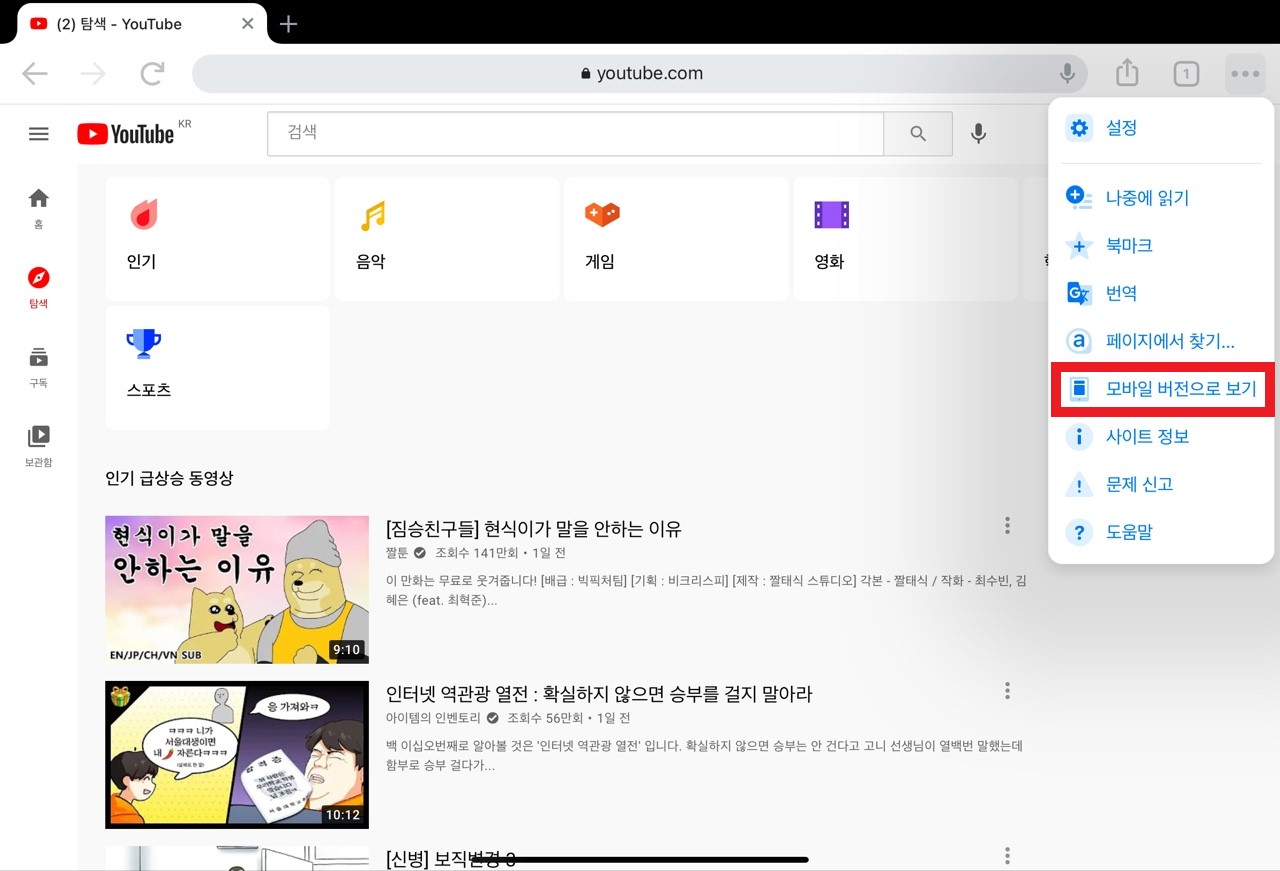This screenshot has width=1280, height=871.
Task: Choose 문제 신고 in the menu
Action: [x=1161, y=484]
